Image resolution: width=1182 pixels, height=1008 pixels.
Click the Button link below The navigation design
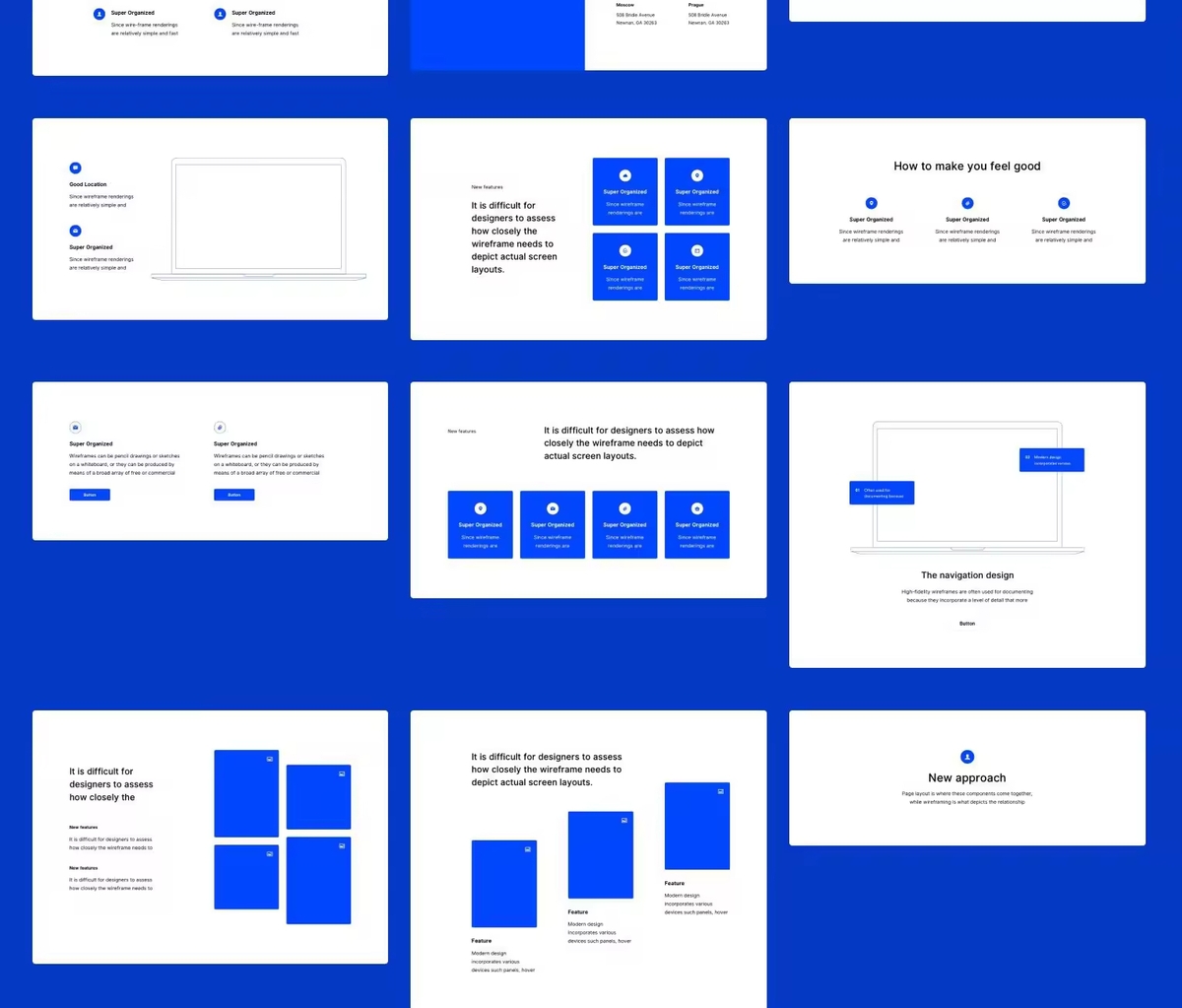[967, 624]
